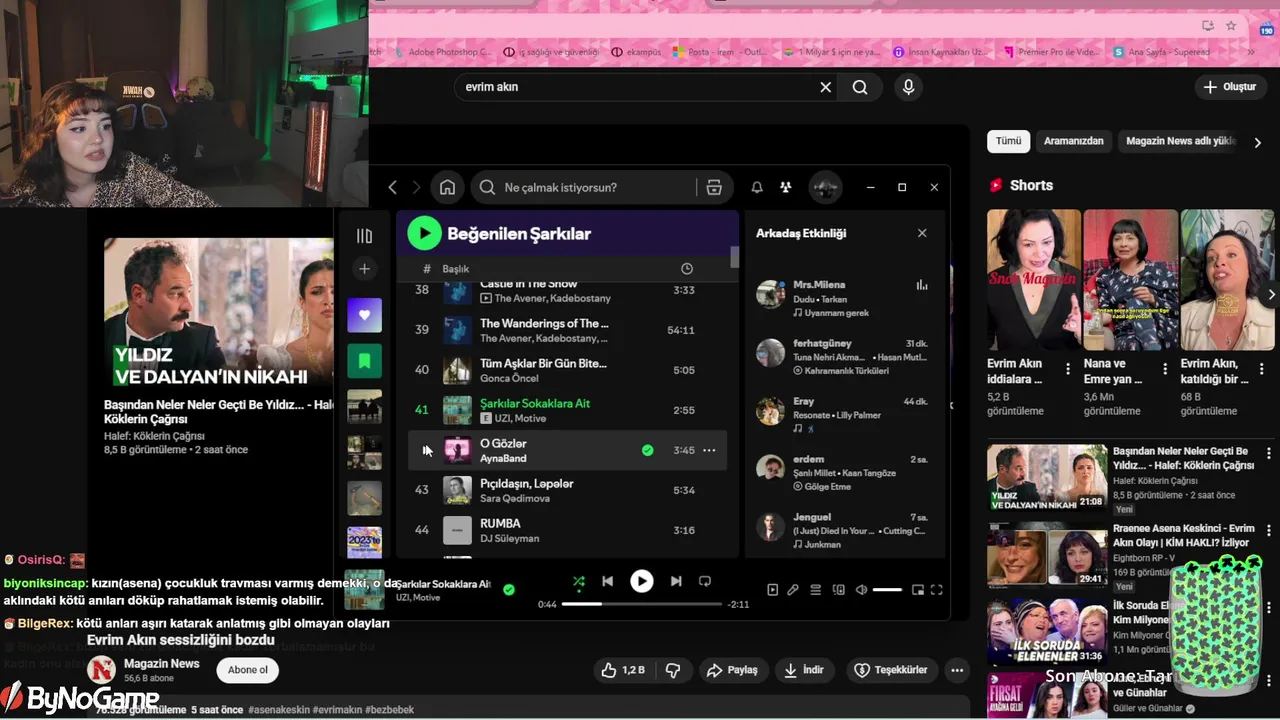
Task: Remove O Gözler from Liked Songs checkmark
Action: pyautogui.click(x=647, y=450)
